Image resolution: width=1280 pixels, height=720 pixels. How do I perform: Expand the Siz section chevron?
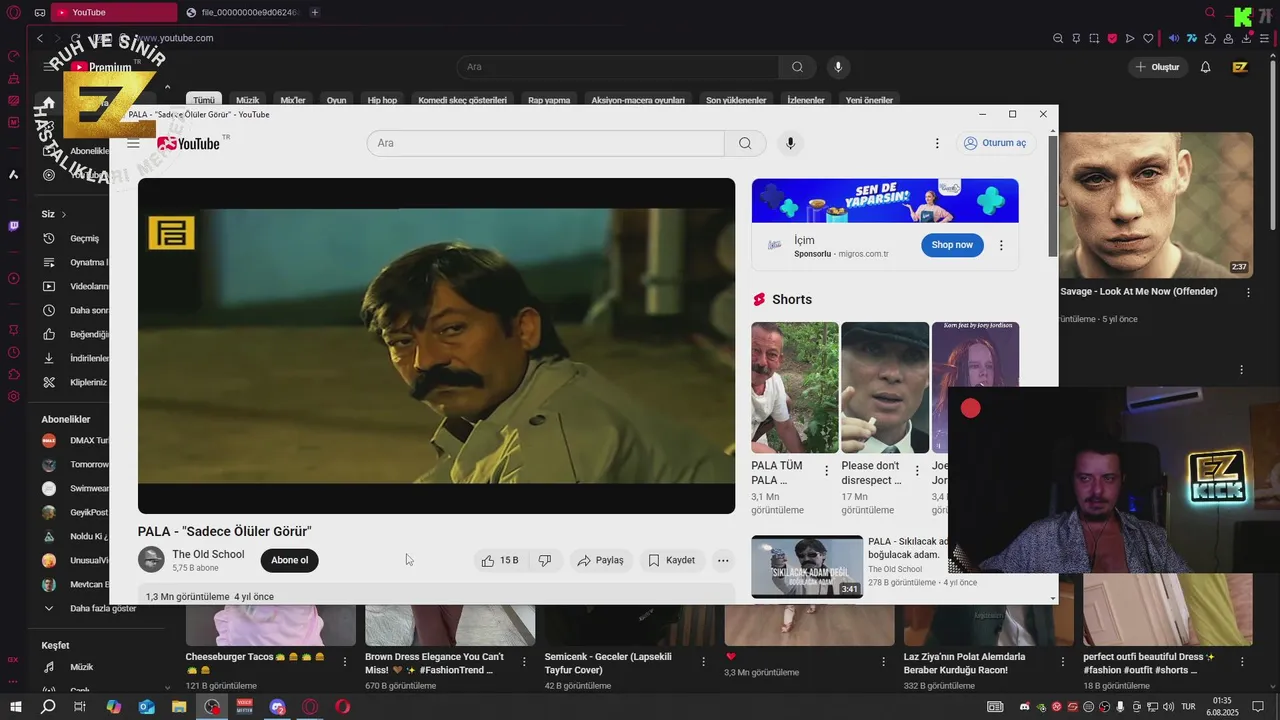click(64, 214)
